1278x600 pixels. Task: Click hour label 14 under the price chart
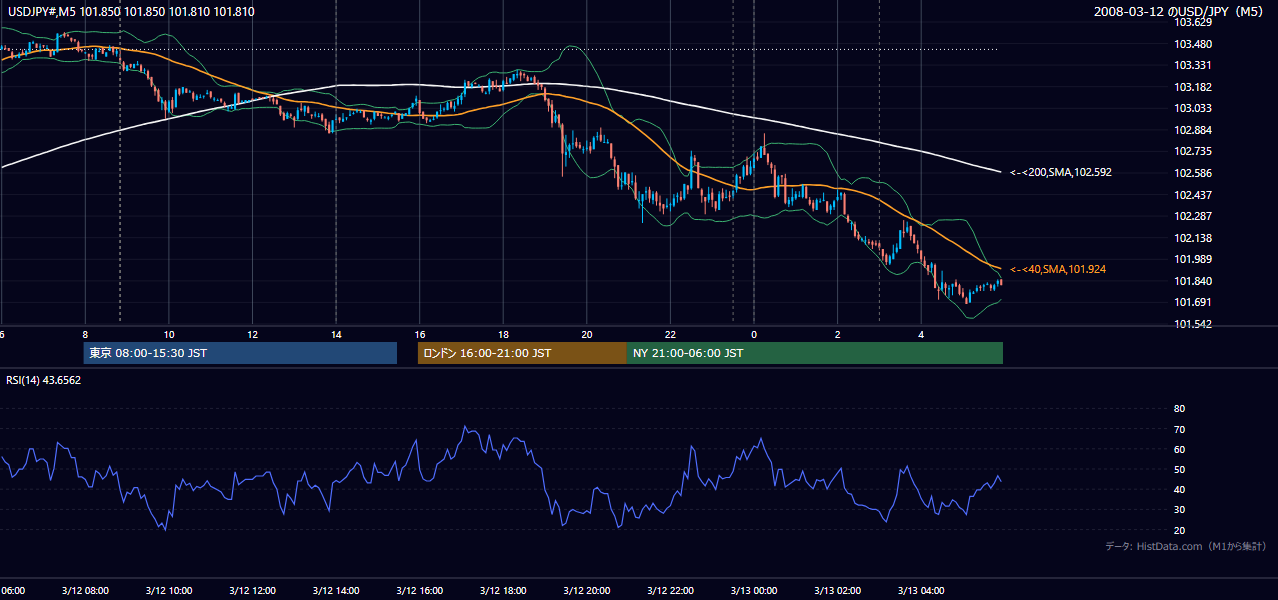pyautogui.click(x=336, y=335)
